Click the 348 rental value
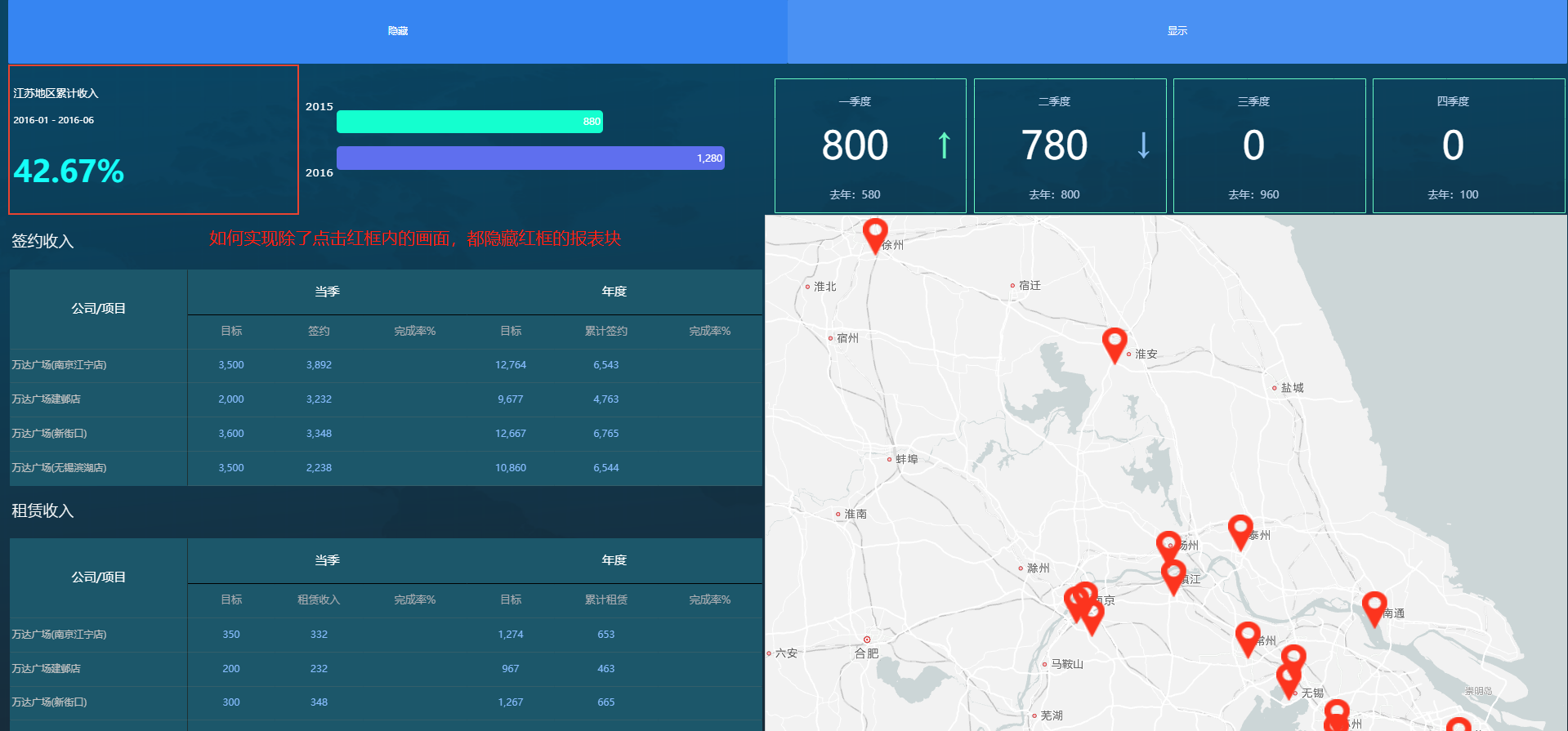The height and width of the screenshot is (731, 1568). pos(319,702)
